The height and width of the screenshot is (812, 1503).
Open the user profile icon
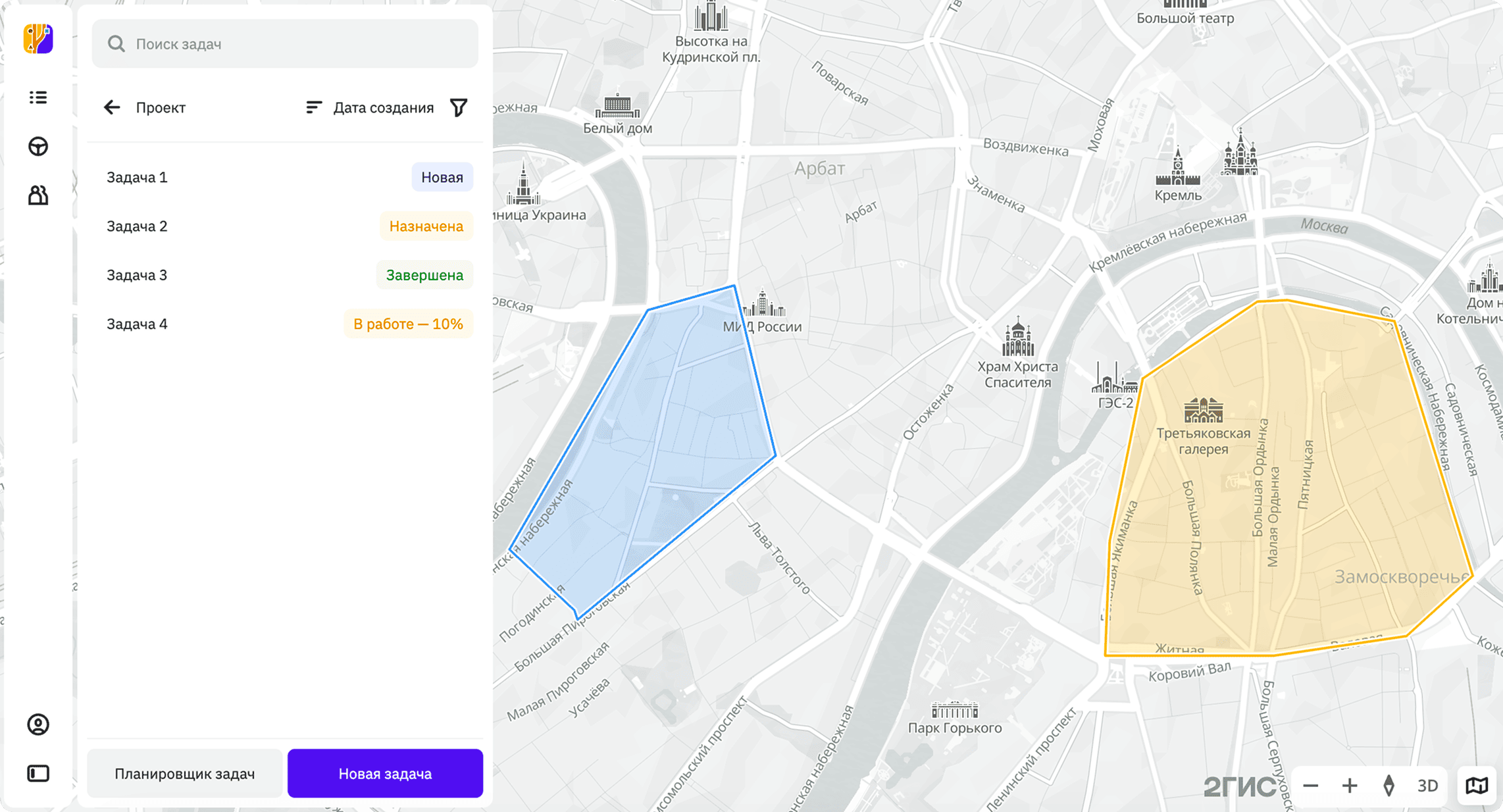pos(38,724)
